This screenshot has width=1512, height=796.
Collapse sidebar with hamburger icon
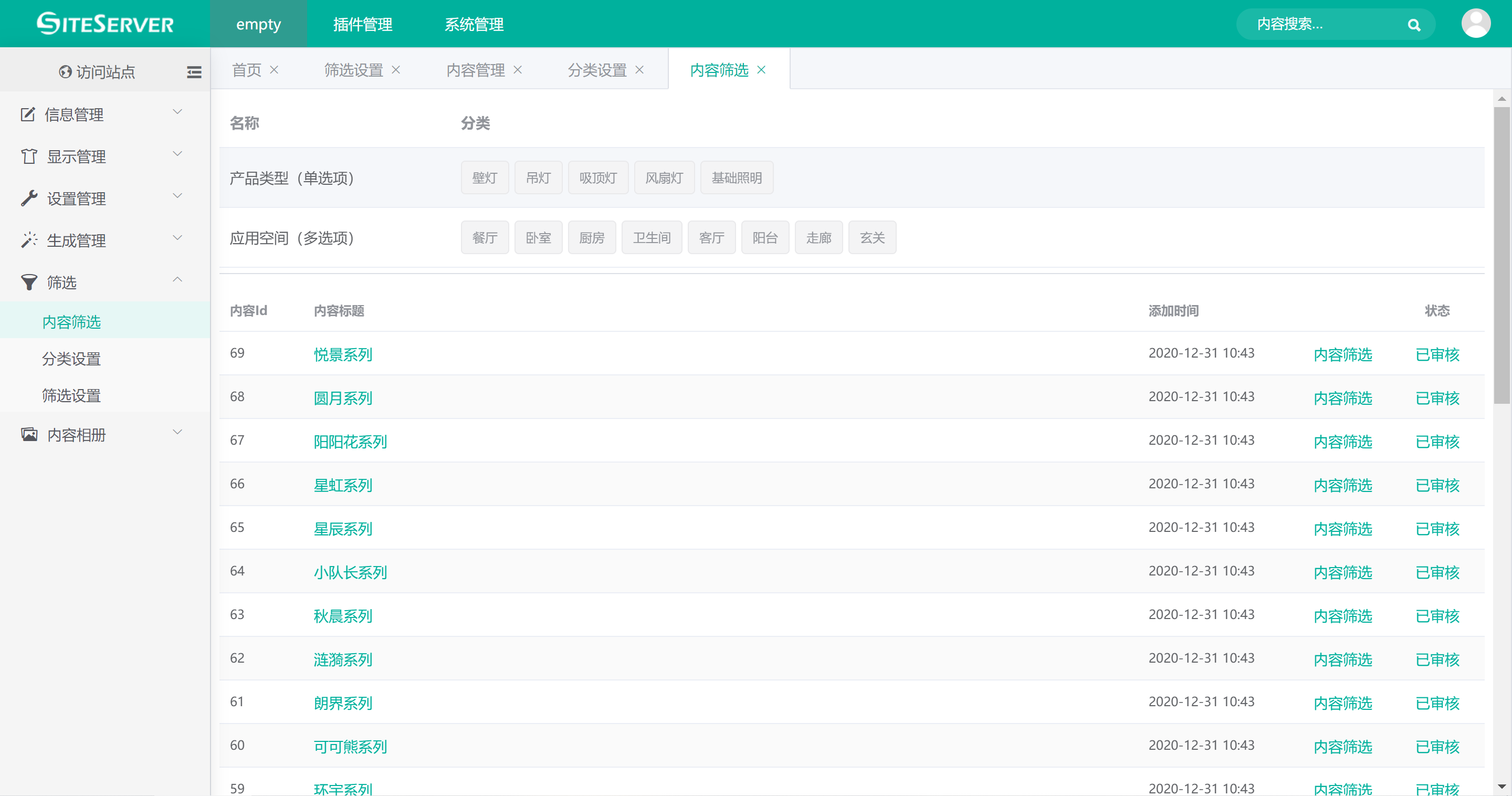(194, 72)
